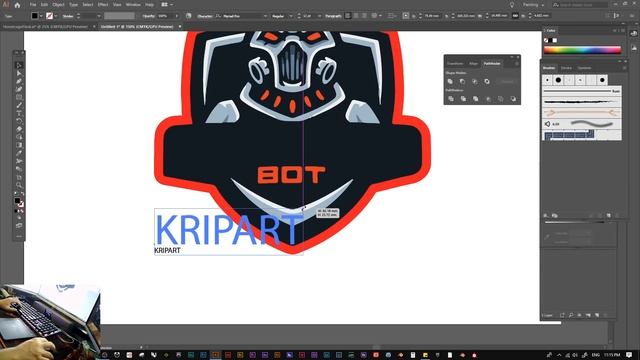This screenshot has height=360, width=640.
Task: Click the Divide pathfinder icon
Action: click(451, 99)
